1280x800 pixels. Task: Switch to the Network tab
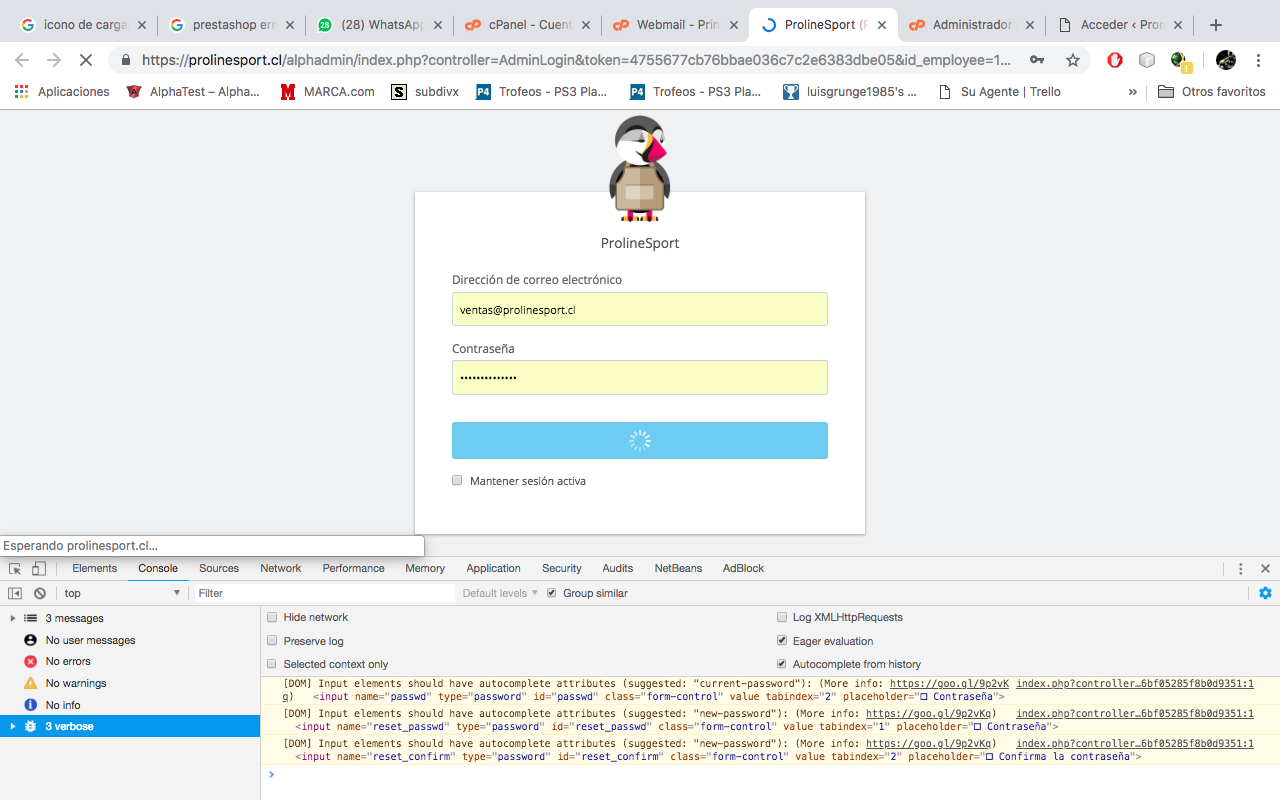(x=281, y=569)
